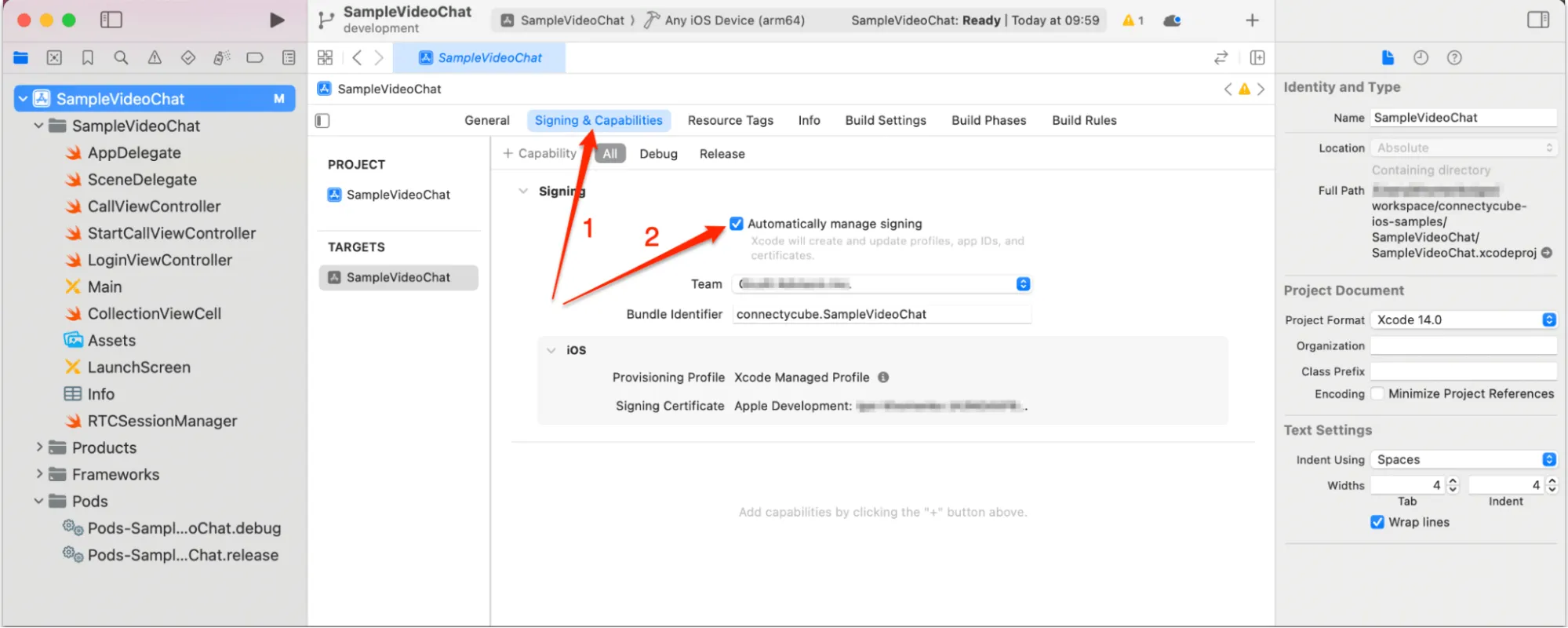Open the Info tab in the project editor

pyautogui.click(x=809, y=120)
